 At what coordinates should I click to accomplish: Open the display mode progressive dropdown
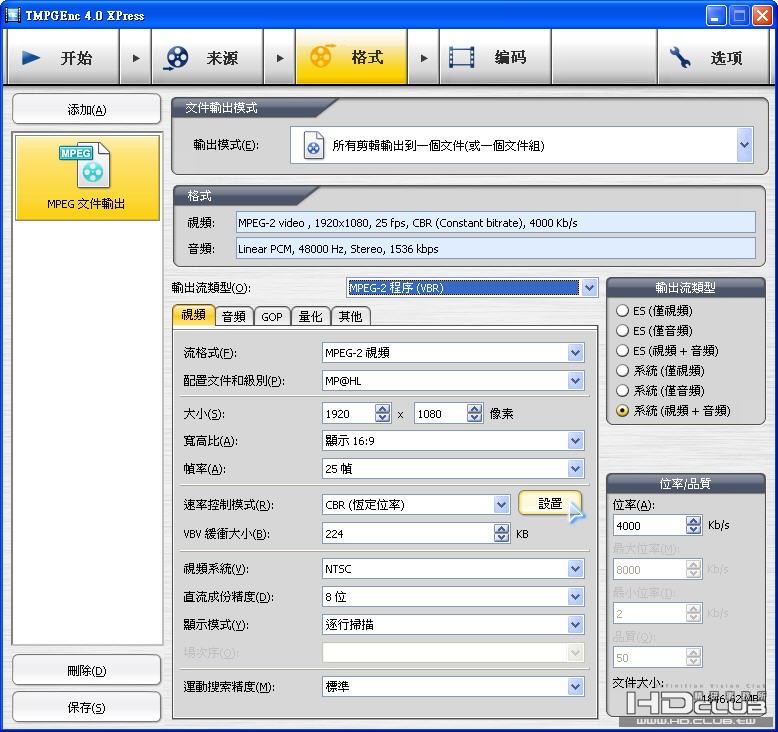click(x=576, y=624)
